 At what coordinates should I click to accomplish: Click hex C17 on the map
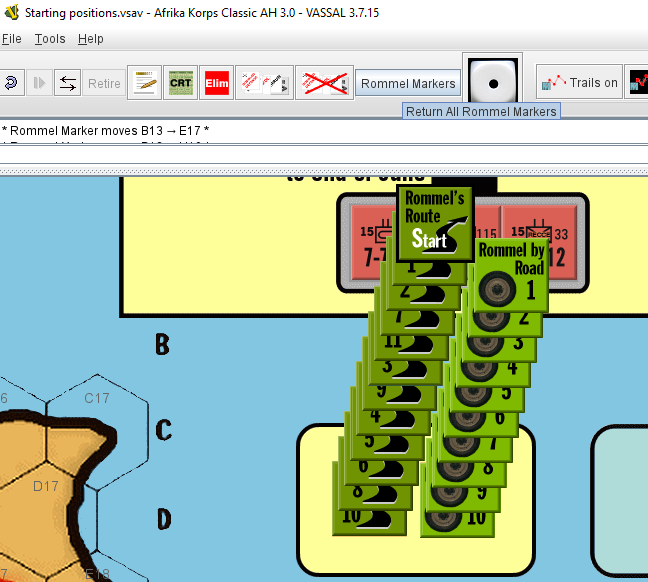pyautogui.click(x=97, y=430)
